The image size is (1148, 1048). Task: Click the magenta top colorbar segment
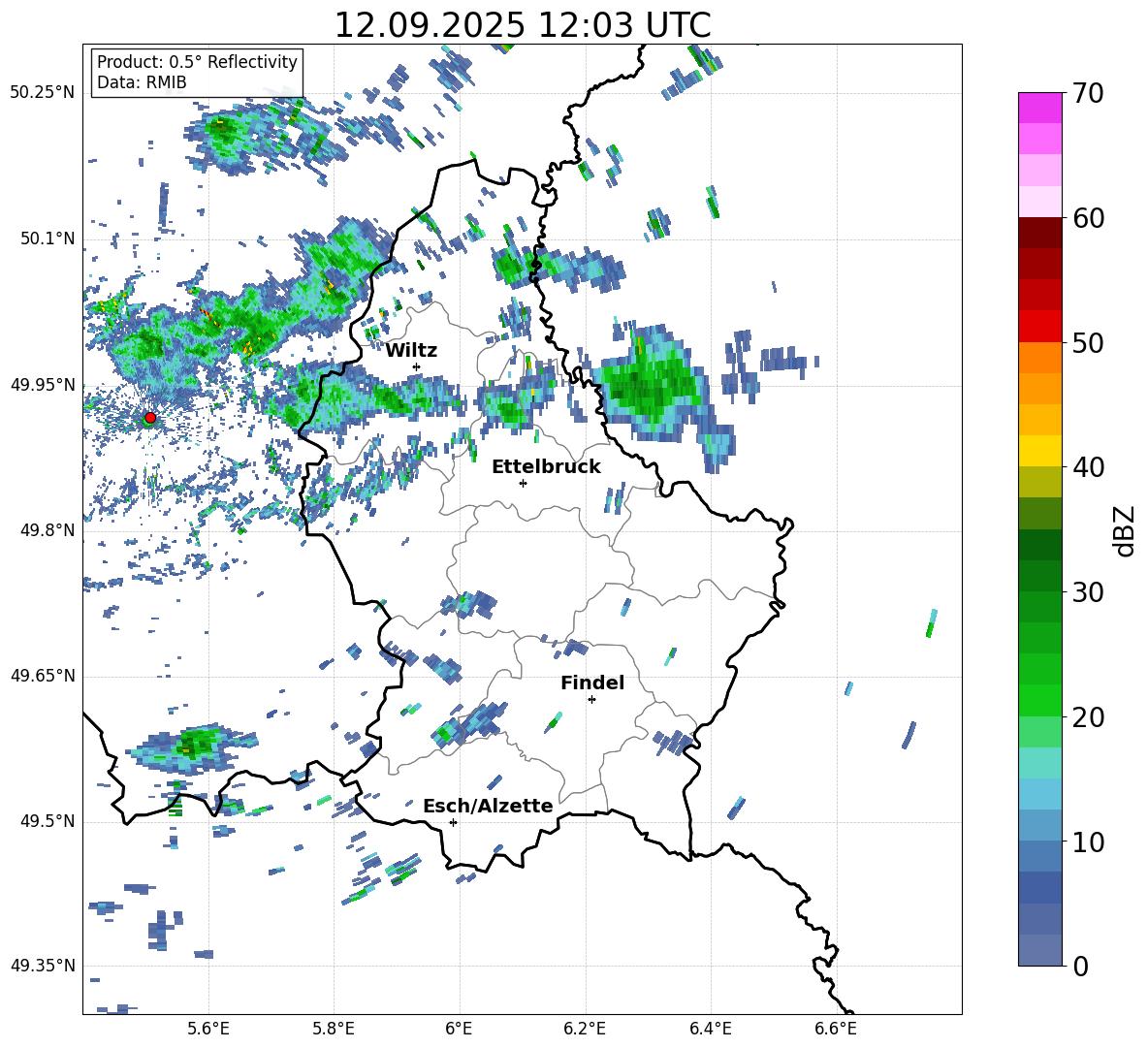tap(1039, 109)
